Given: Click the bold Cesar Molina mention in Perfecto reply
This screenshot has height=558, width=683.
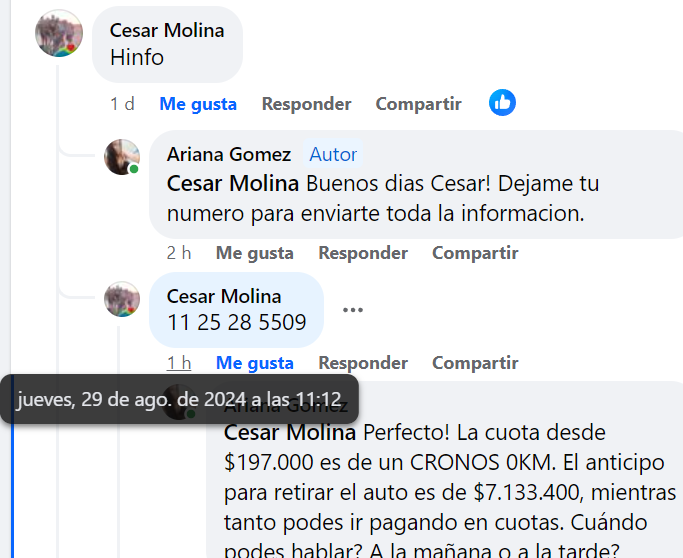Looking at the screenshot, I should pos(290,433).
